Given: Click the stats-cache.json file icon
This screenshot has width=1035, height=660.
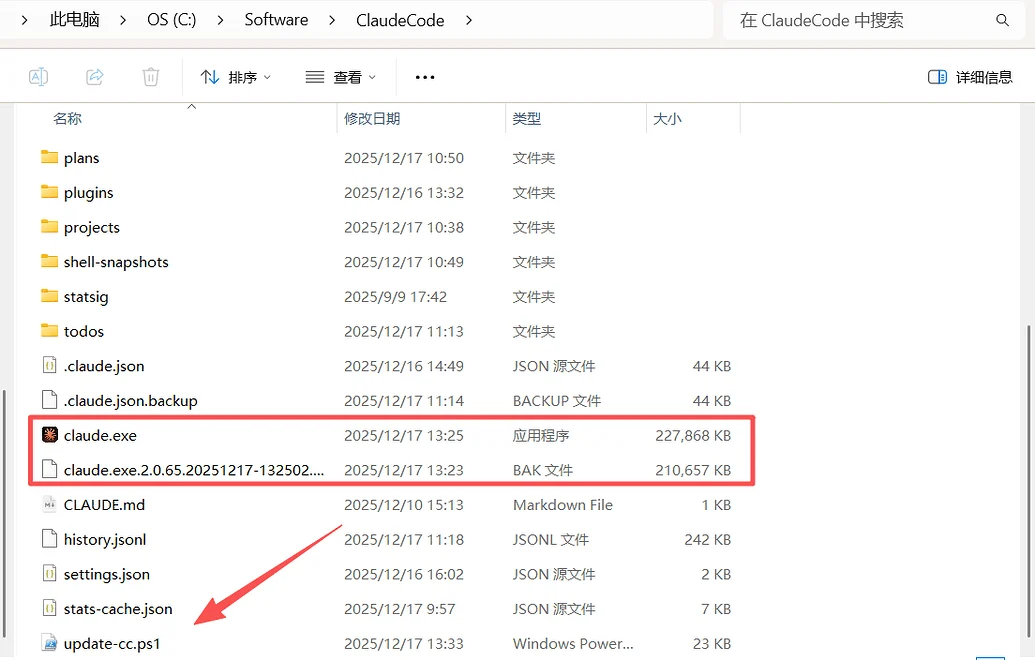Looking at the screenshot, I should pos(50,608).
